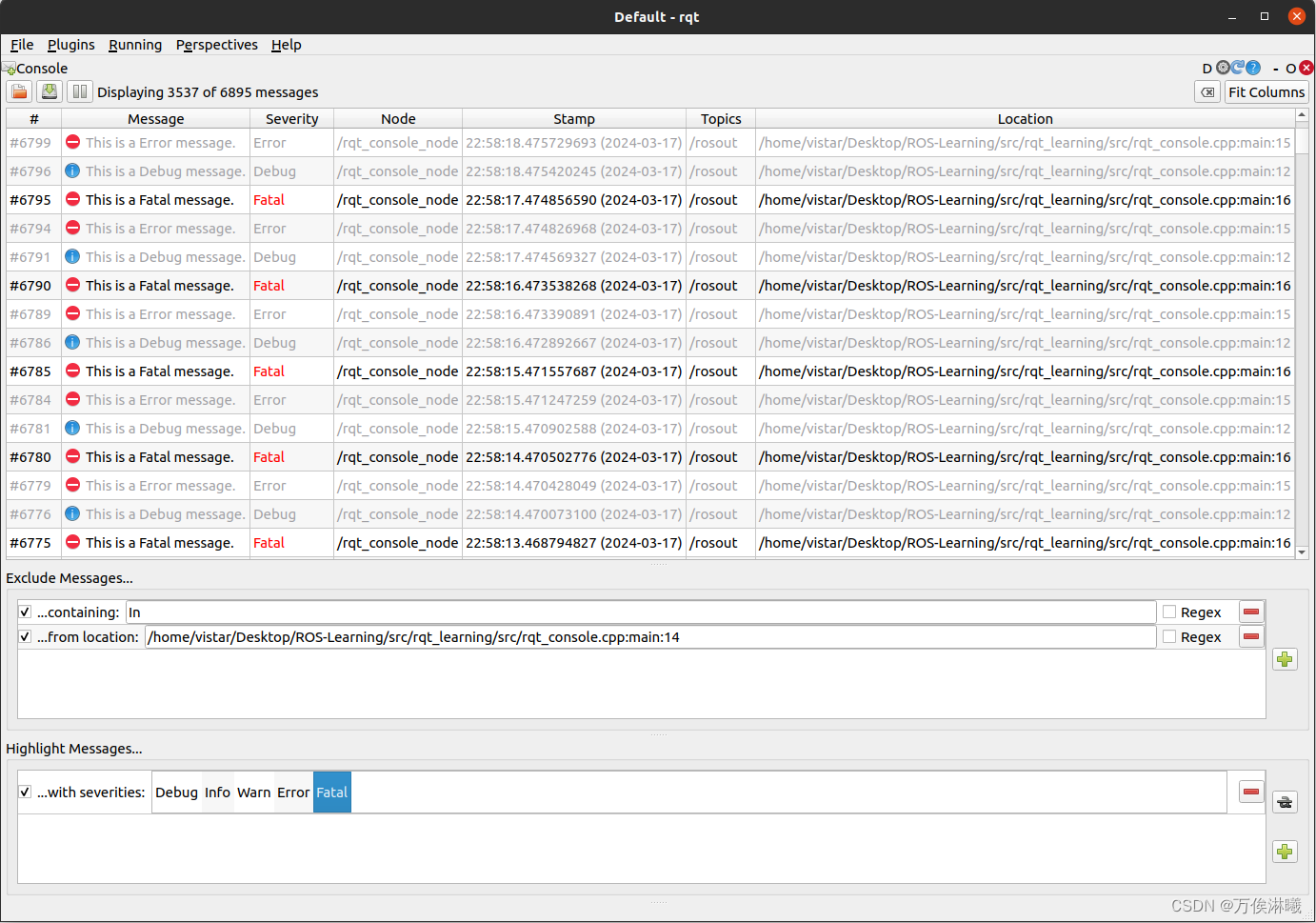Open the Plugins menu

(71, 45)
